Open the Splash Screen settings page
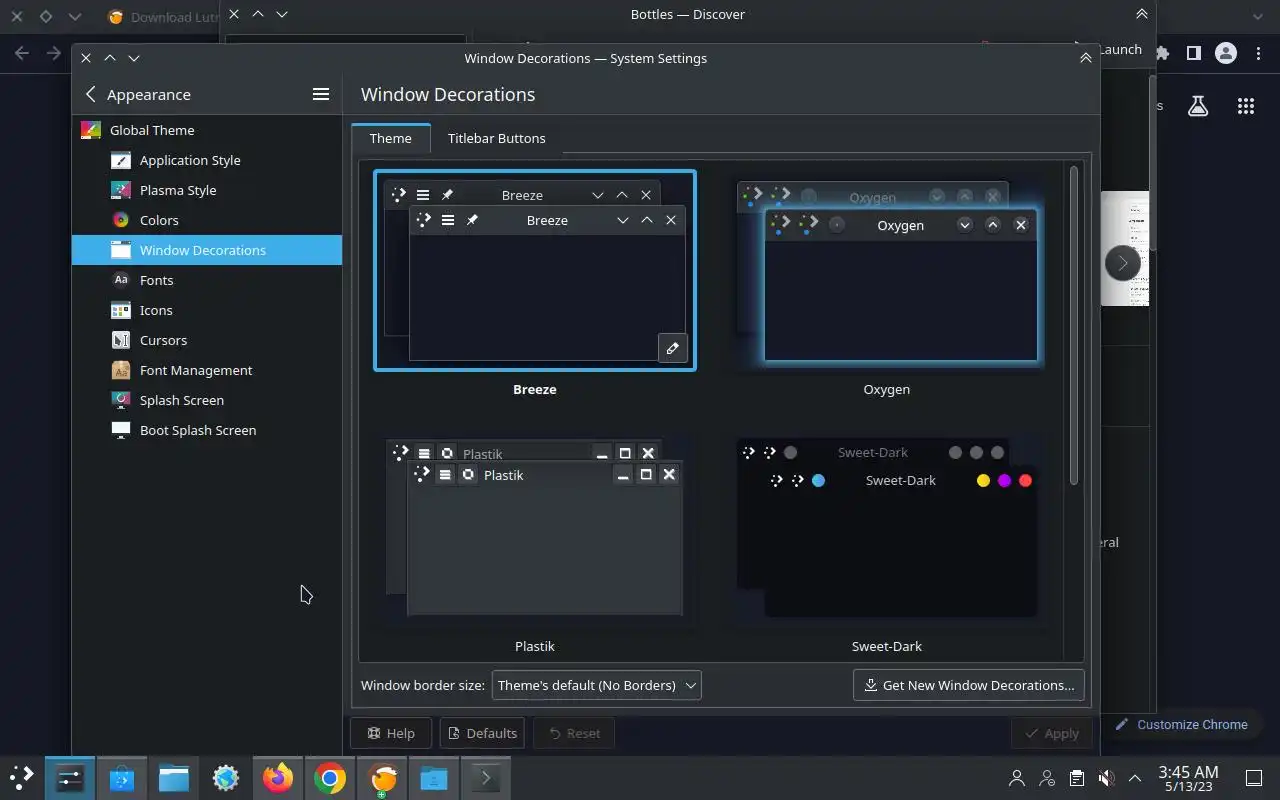The width and height of the screenshot is (1280, 800). click(207, 400)
